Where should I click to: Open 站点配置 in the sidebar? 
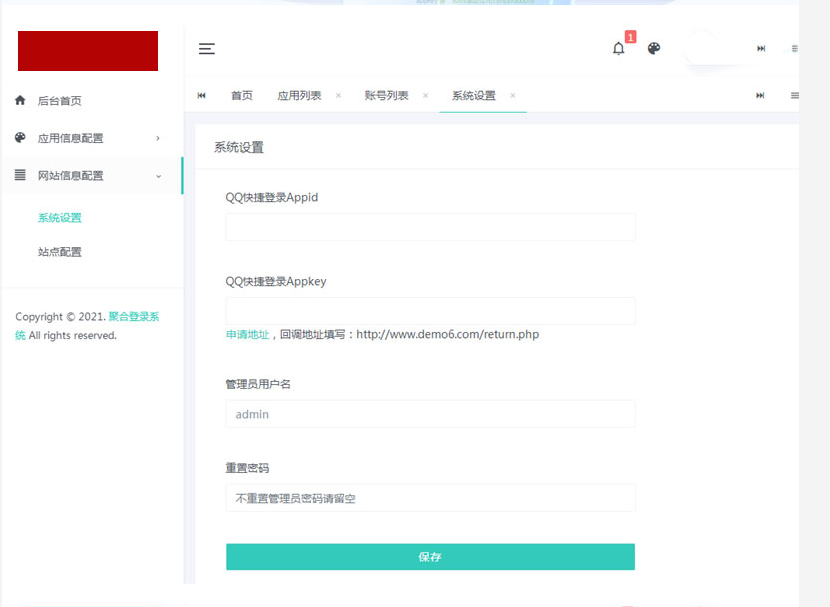(x=60, y=252)
